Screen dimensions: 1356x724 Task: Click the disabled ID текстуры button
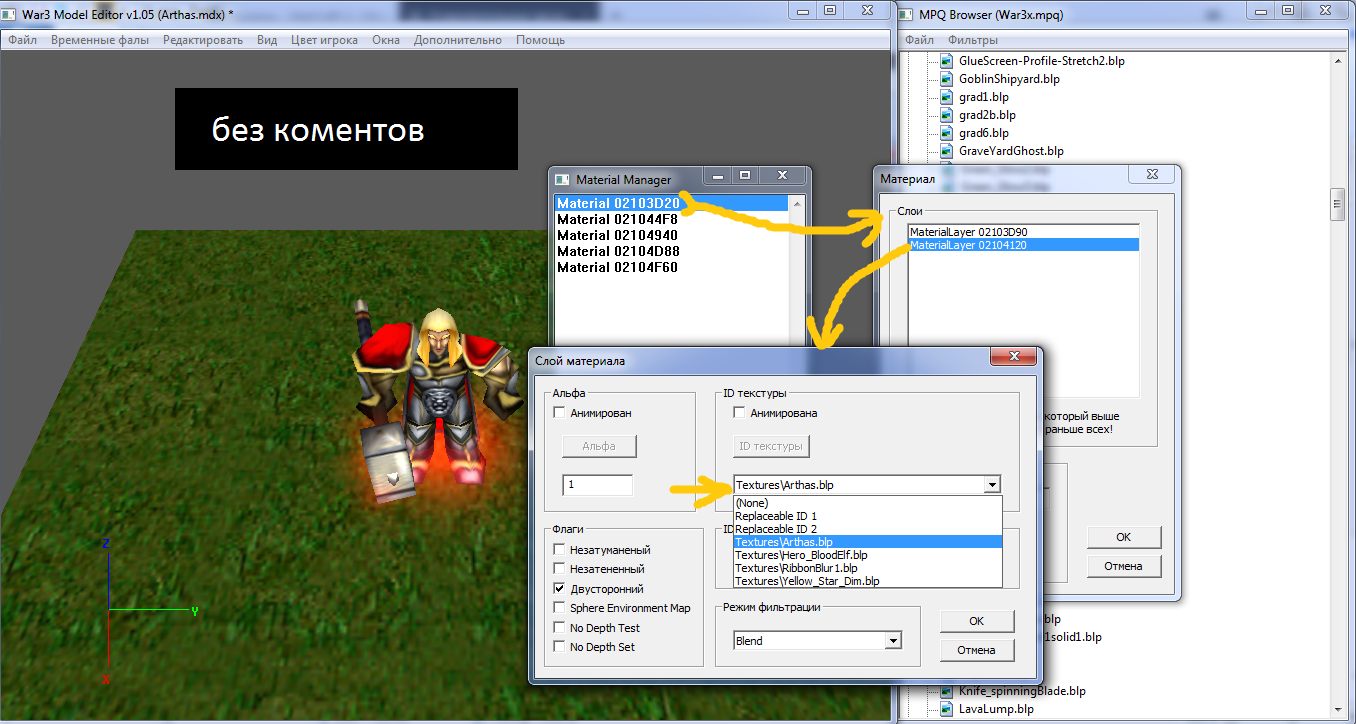(771, 446)
